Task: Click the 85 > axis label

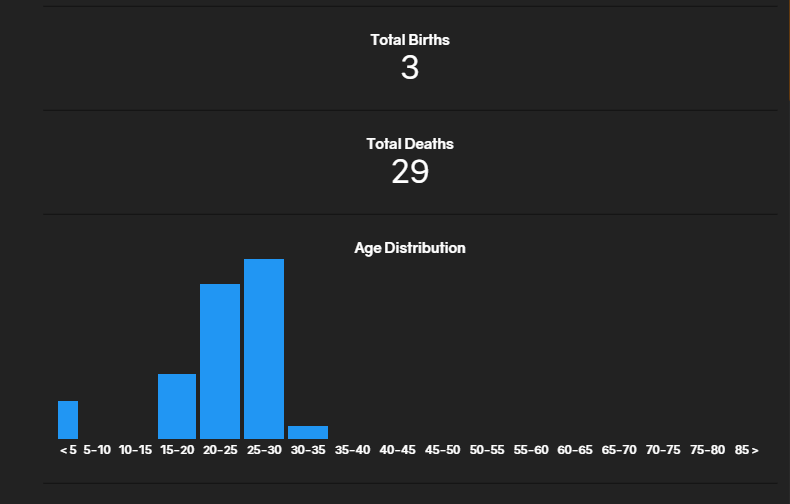Action: (747, 450)
